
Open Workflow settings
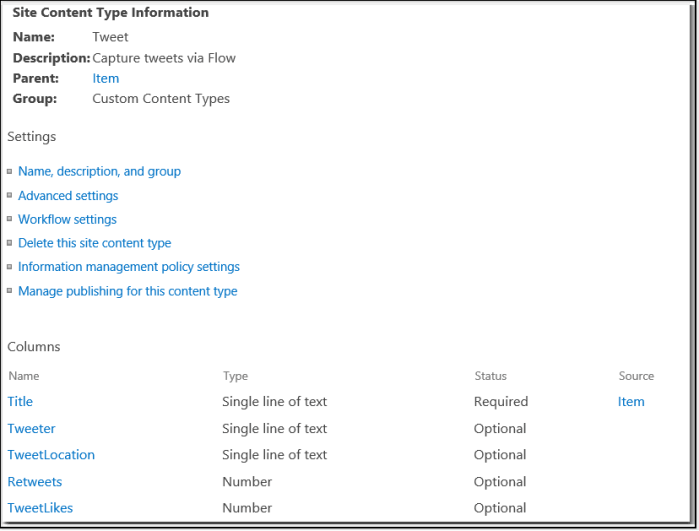point(67,219)
